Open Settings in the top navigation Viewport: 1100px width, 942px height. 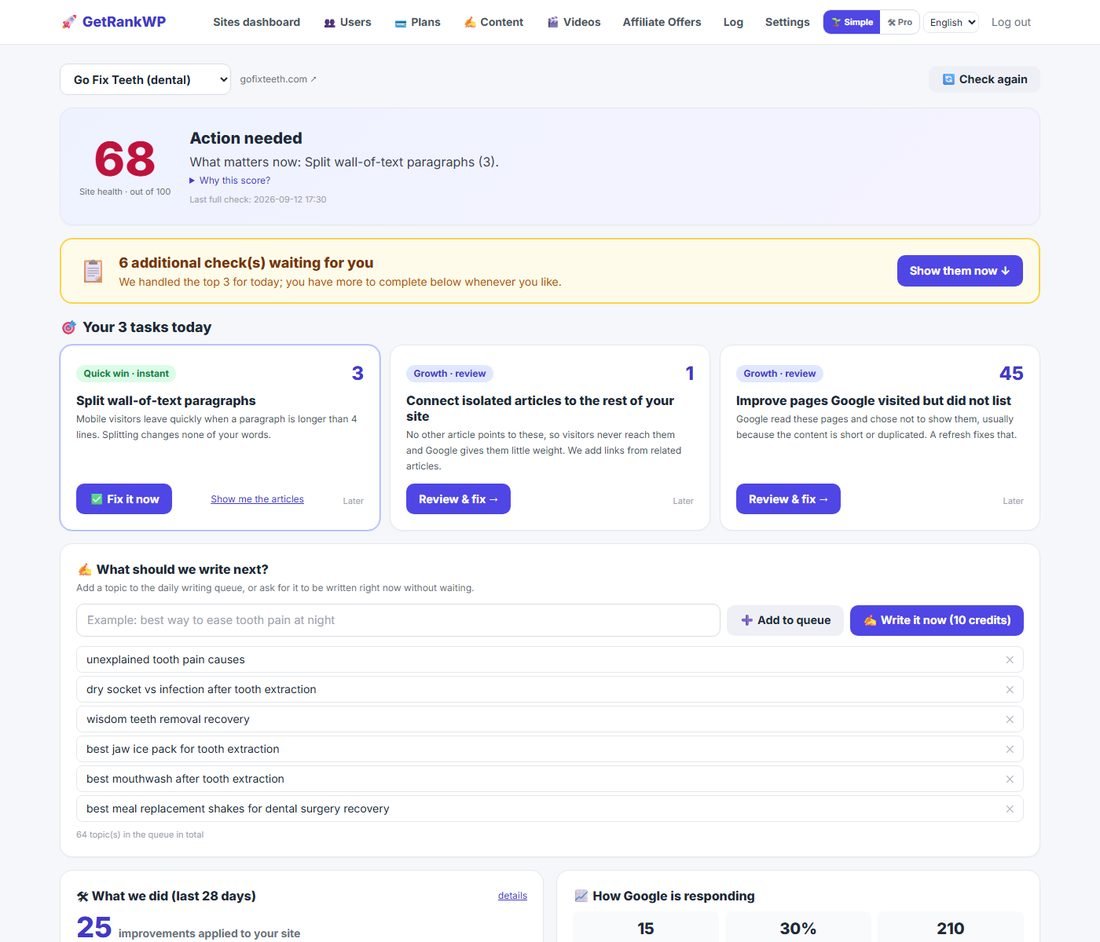click(x=787, y=22)
